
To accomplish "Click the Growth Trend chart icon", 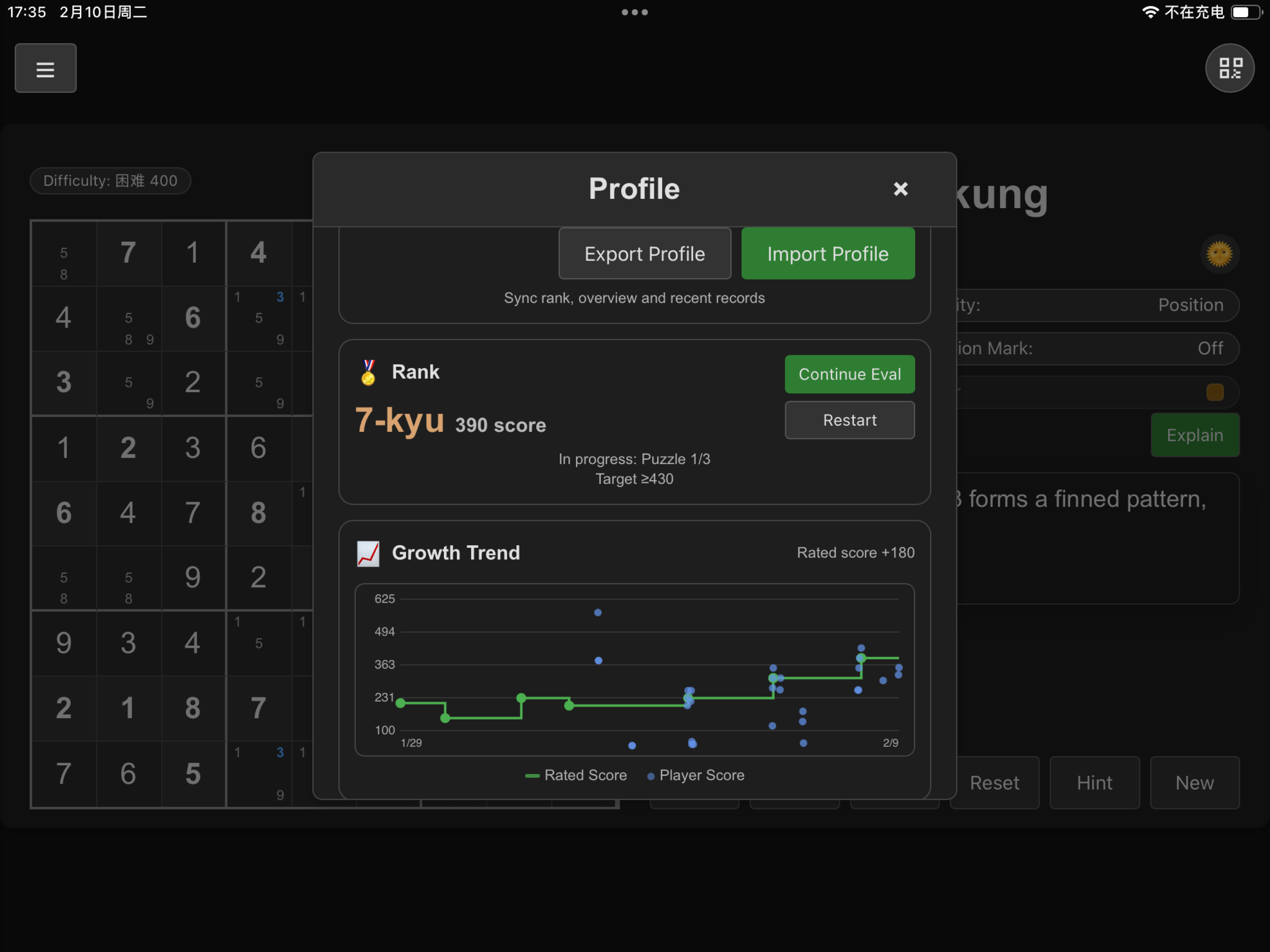I will [368, 554].
